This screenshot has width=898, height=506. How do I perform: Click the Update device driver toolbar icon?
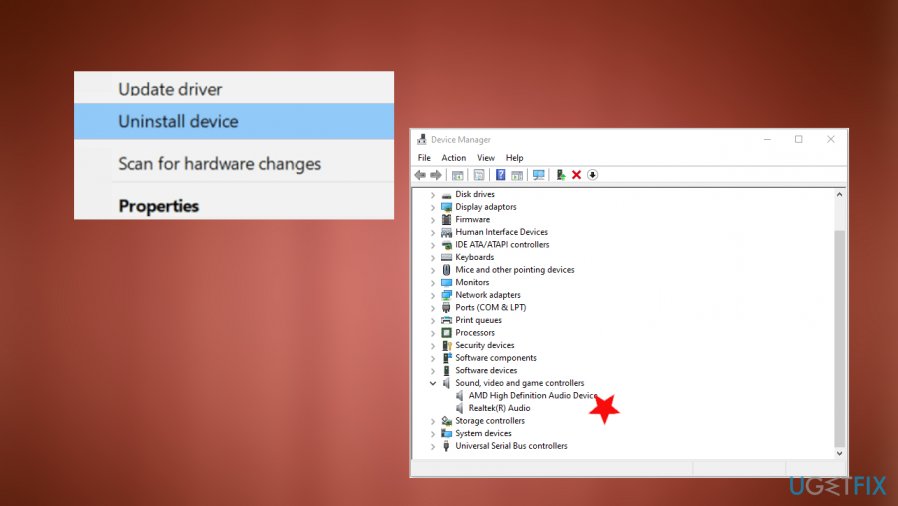(561, 175)
